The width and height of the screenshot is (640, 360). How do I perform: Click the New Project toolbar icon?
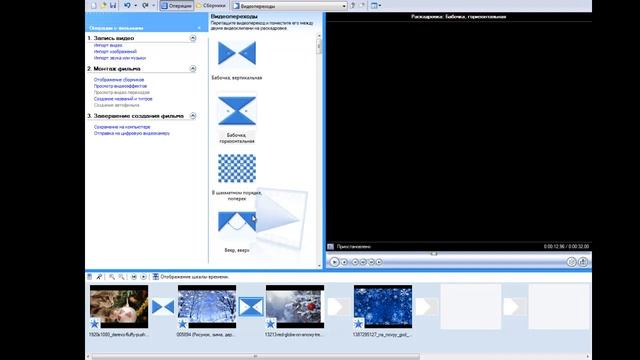(93, 5)
